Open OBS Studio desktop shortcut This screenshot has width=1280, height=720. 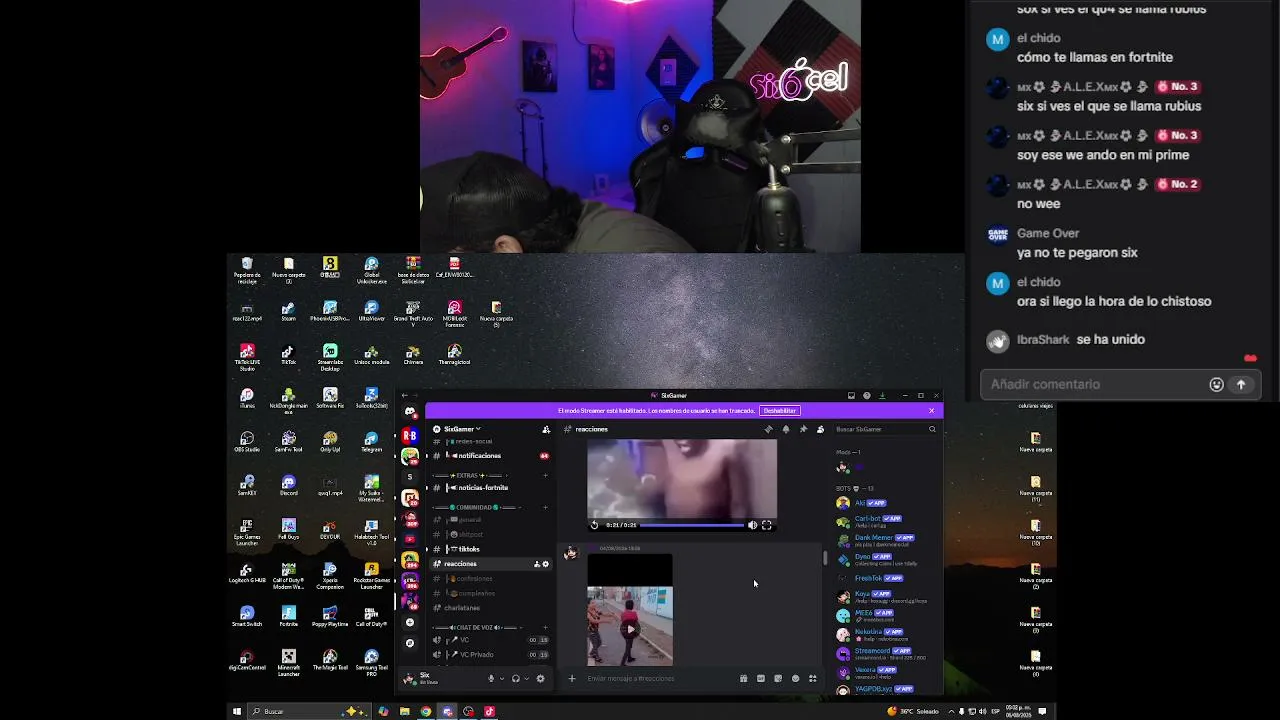pyautogui.click(x=247, y=442)
